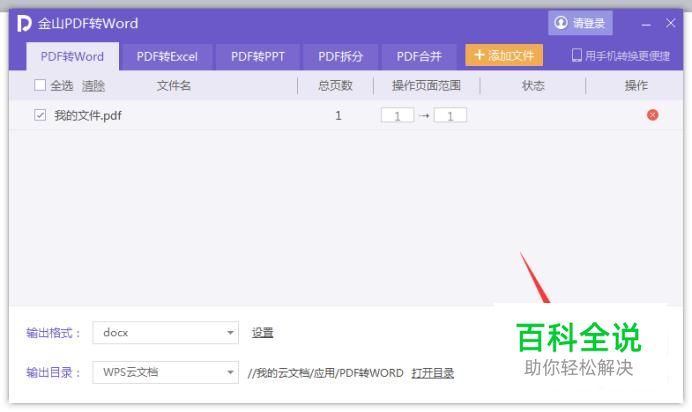Click the start page input for 我的文件.pdf
The image size is (692, 412).
(397, 116)
